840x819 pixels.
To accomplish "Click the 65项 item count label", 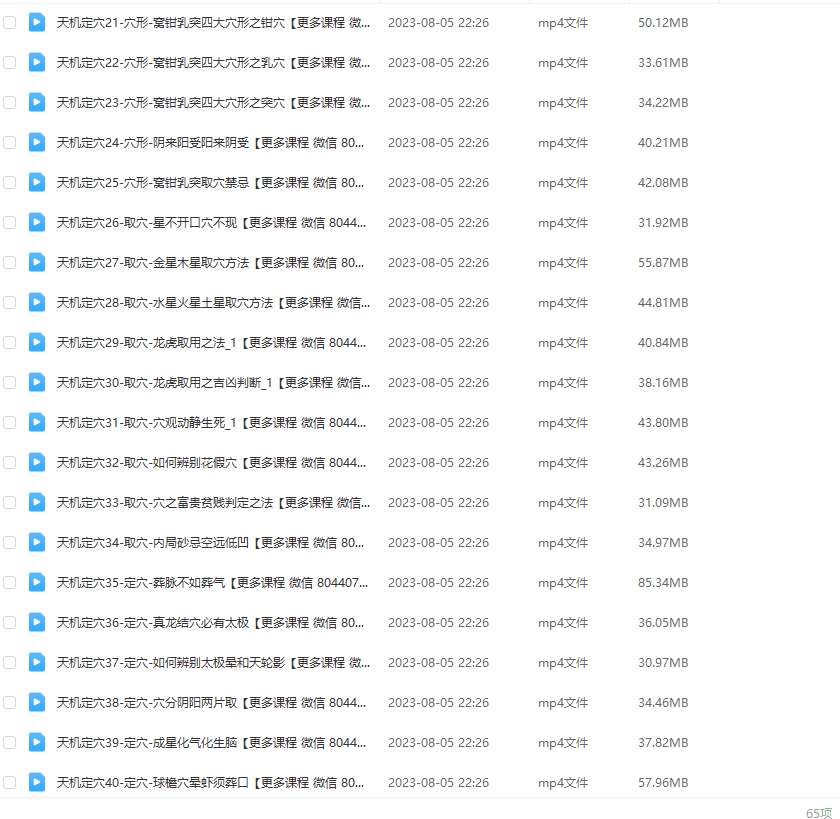I will (x=818, y=812).
